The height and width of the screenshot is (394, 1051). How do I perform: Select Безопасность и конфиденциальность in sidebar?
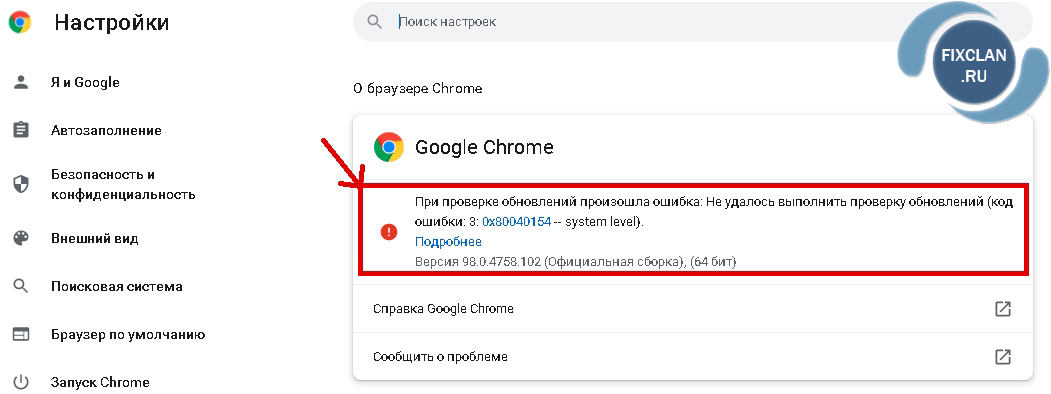123,184
